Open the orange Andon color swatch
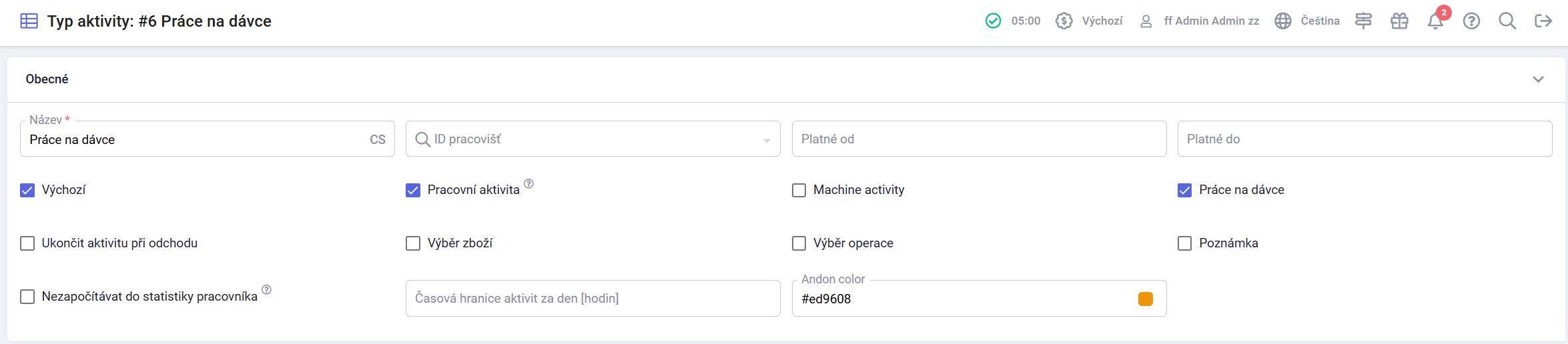The image size is (1568, 344). [1145, 299]
